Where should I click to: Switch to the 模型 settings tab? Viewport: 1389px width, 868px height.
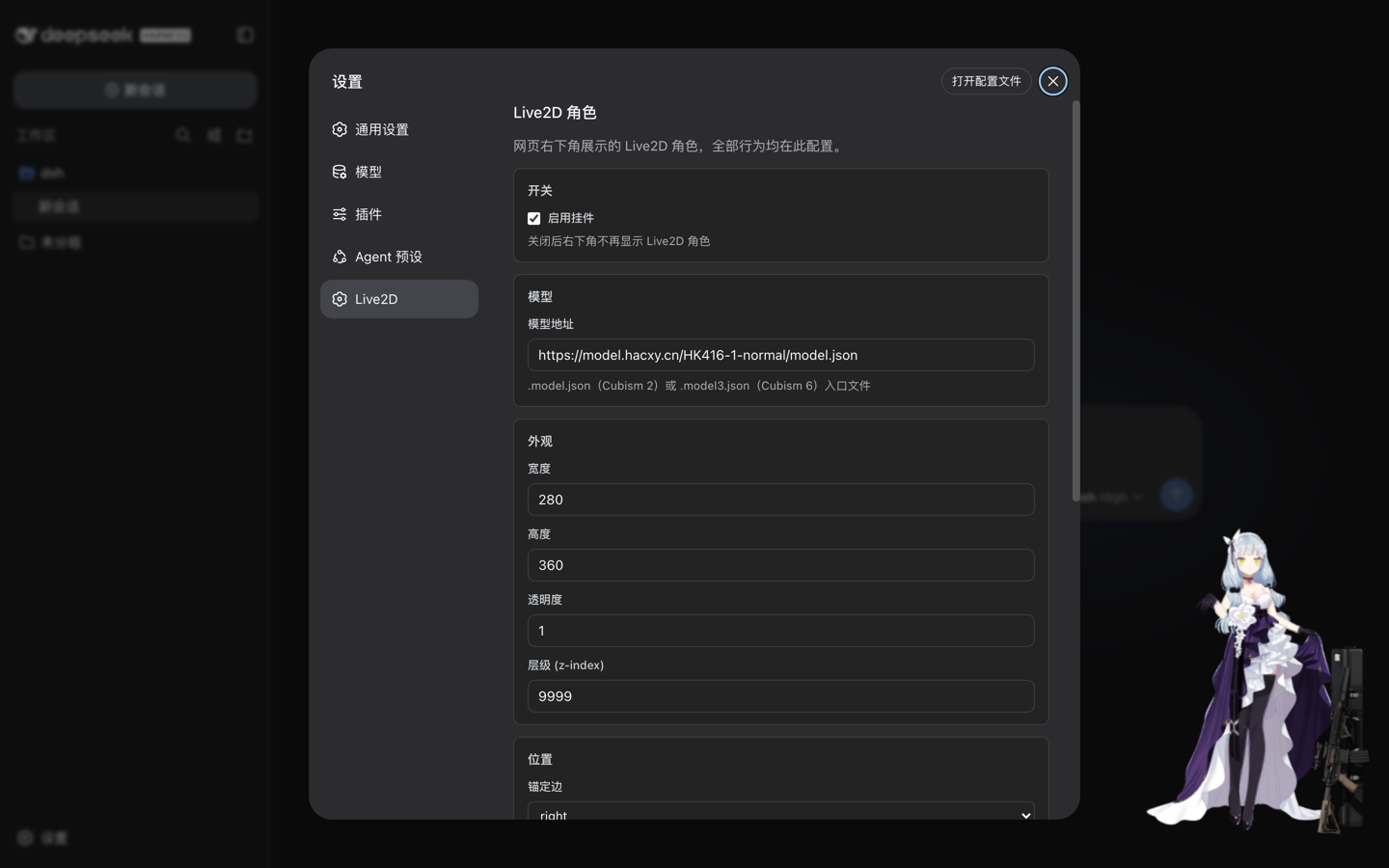[399, 172]
